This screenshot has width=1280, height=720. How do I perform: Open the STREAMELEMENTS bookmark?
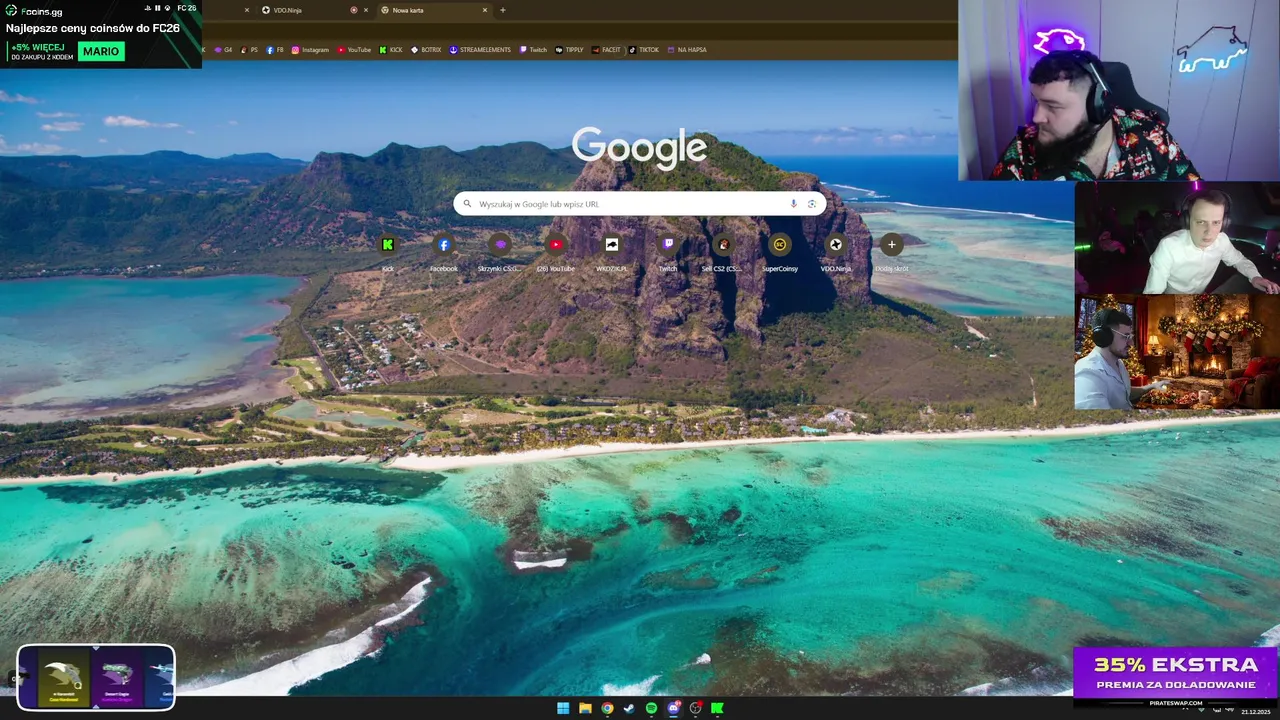click(x=480, y=50)
